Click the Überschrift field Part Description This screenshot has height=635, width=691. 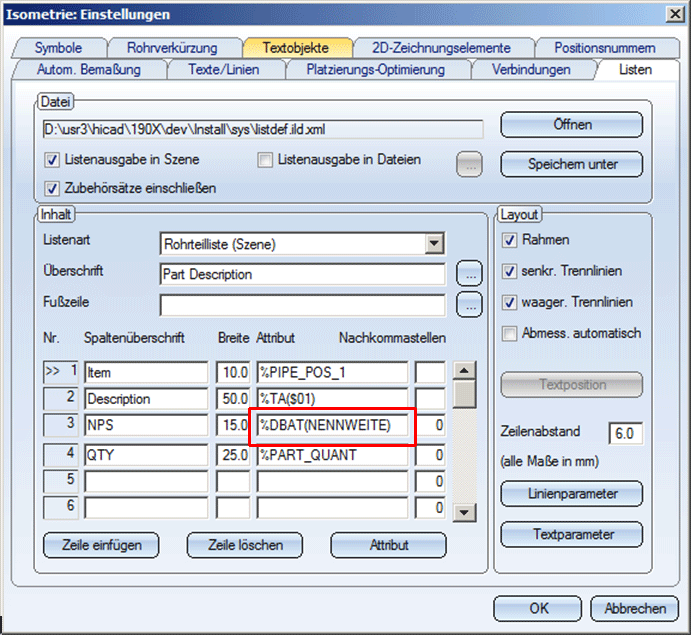[302, 274]
